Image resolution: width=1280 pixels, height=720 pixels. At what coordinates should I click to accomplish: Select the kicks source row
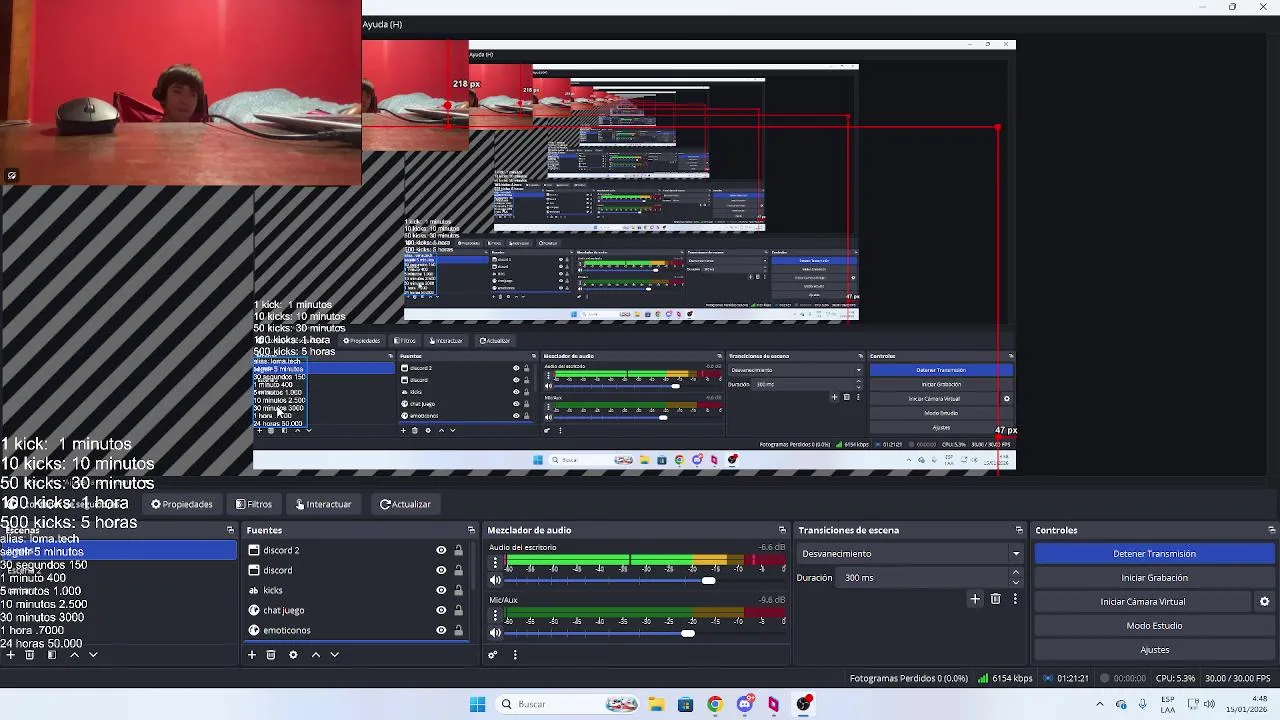click(x=357, y=590)
